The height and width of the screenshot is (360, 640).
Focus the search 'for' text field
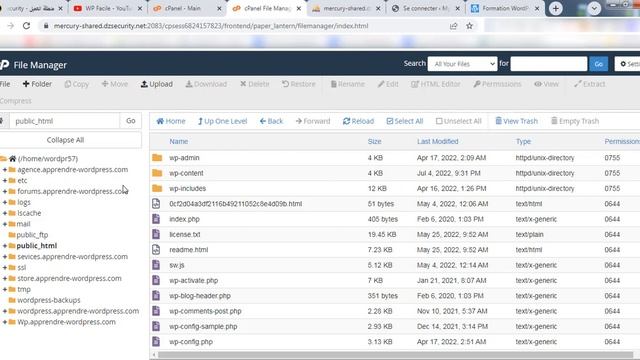[x=549, y=64]
